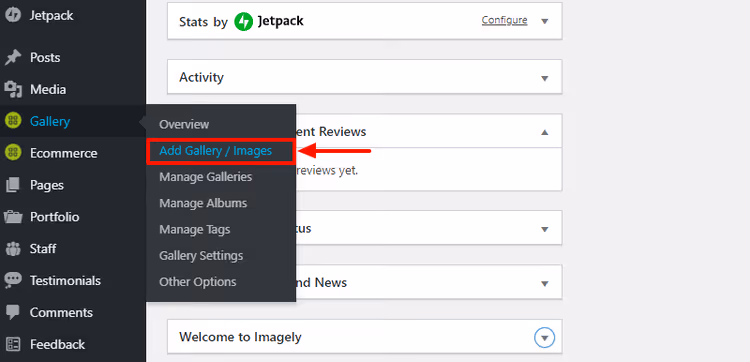Image resolution: width=750 pixels, height=362 pixels.
Task: Open Manage Albums from the submenu
Action: (203, 203)
